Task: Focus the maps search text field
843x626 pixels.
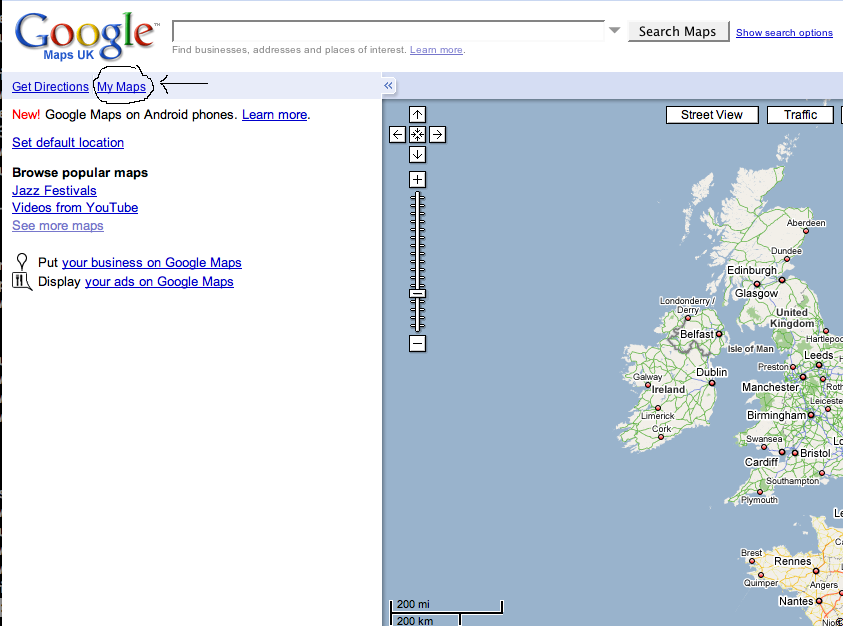Action: (x=388, y=30)
